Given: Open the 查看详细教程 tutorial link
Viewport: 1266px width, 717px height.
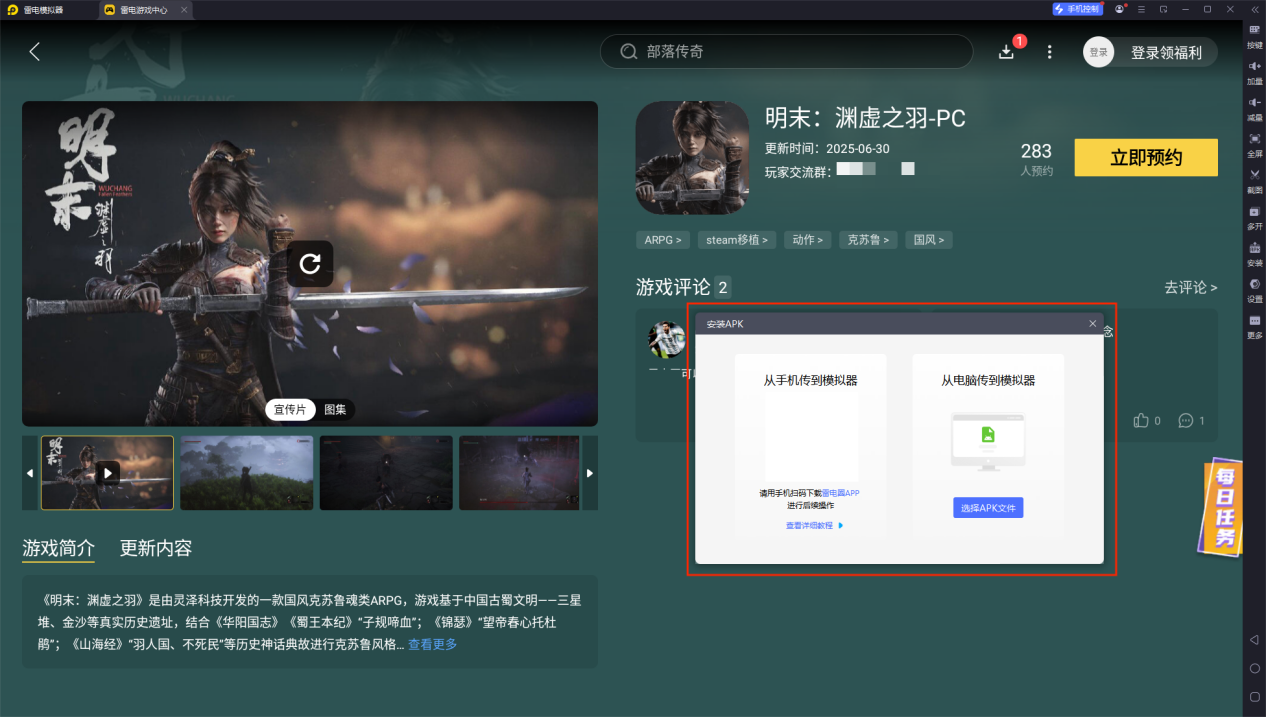Looking at the screenshot, I should tap(814, 525).
